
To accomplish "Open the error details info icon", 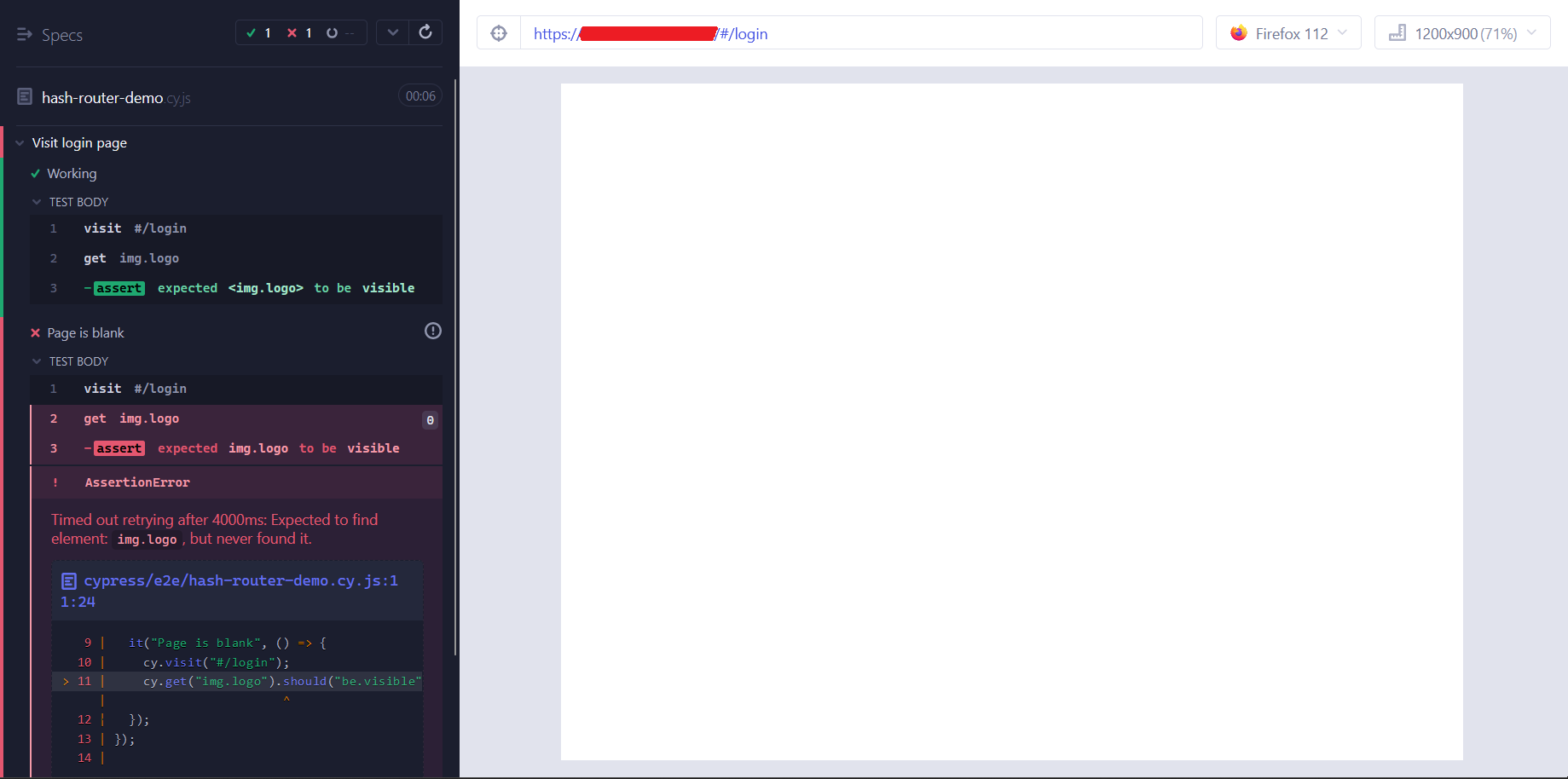I will click(x=432, y=331).
